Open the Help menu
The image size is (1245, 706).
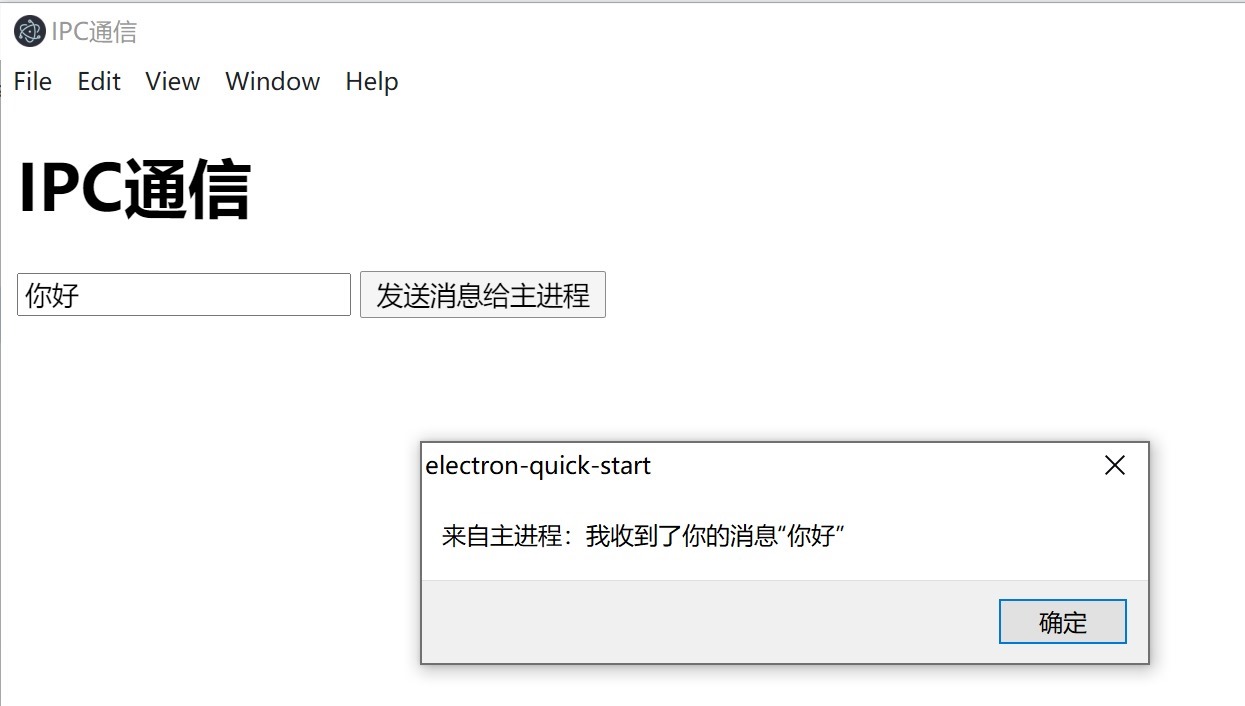pyautogui.click(x=371, y=82)
